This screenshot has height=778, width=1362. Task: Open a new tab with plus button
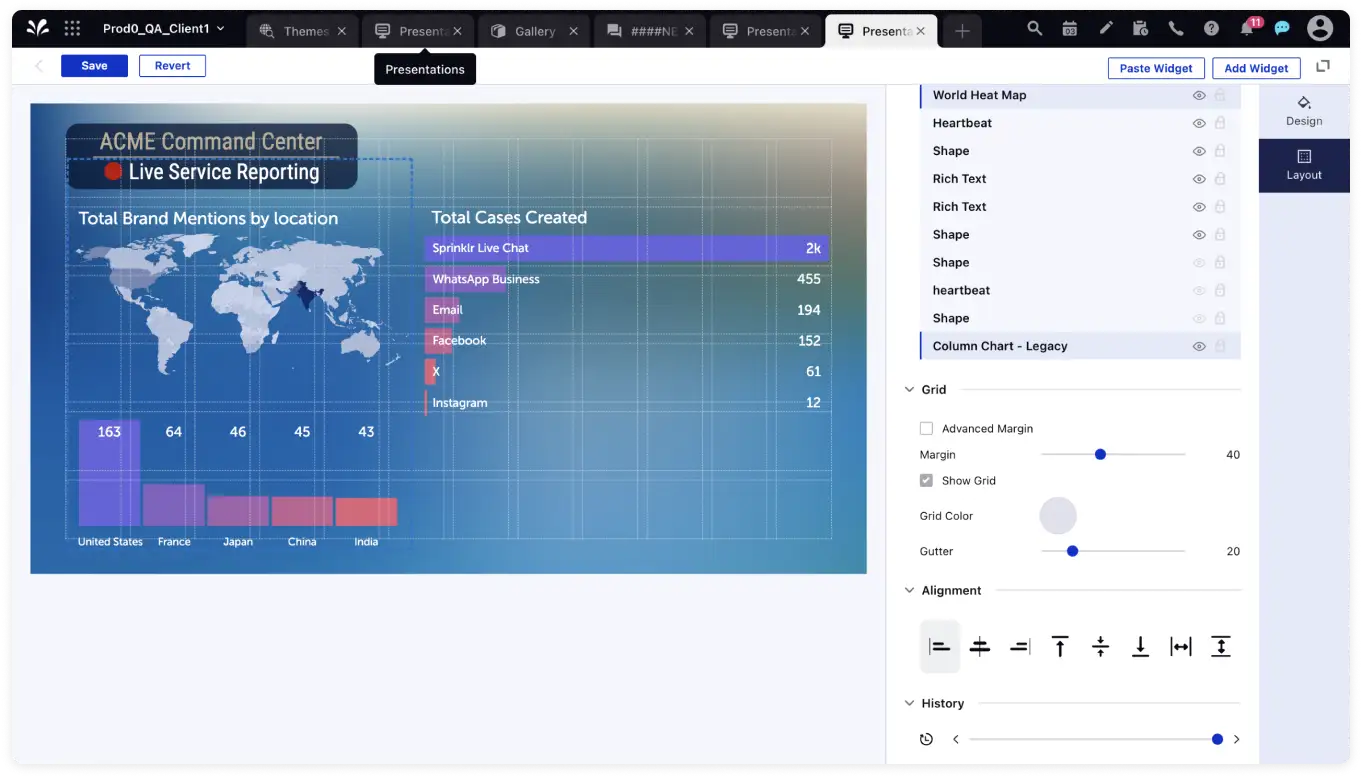[x=962, y=31]
